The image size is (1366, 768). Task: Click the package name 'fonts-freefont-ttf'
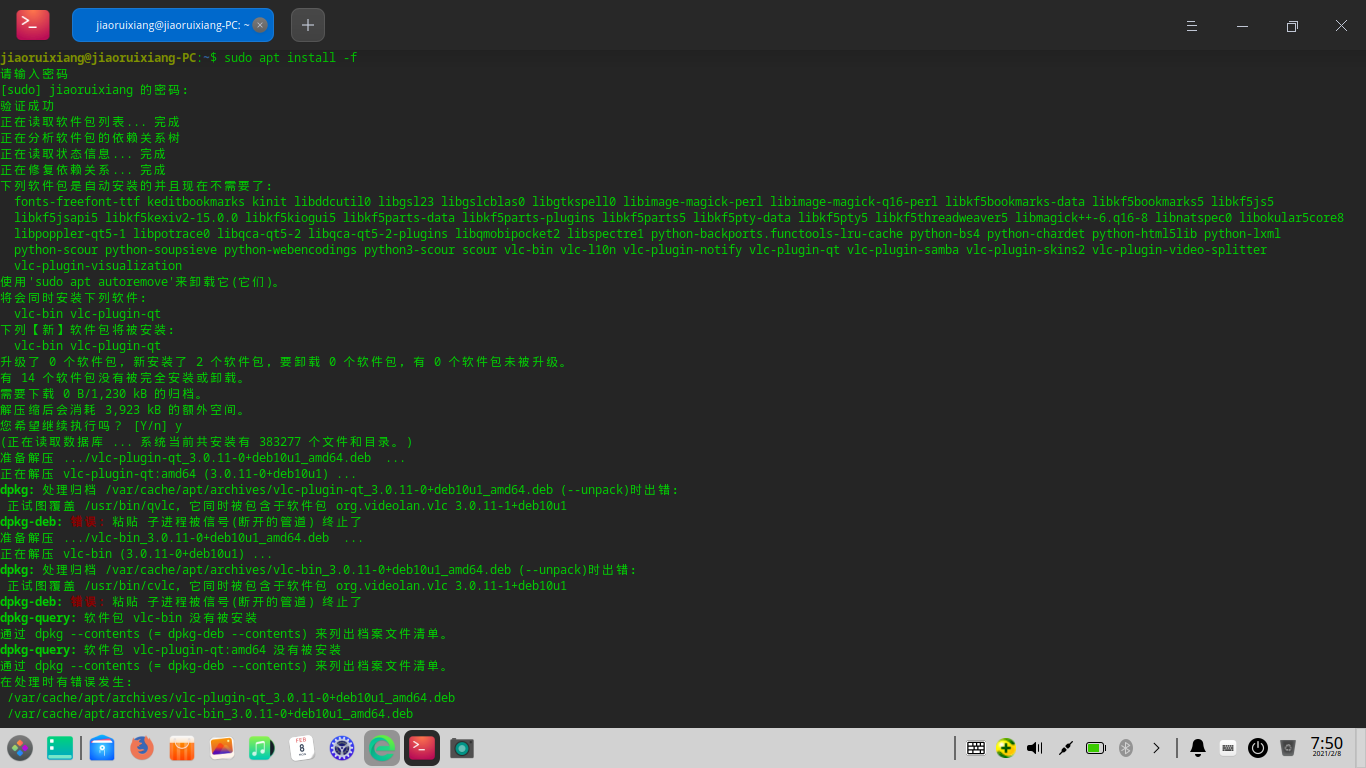tap(77, 202)
